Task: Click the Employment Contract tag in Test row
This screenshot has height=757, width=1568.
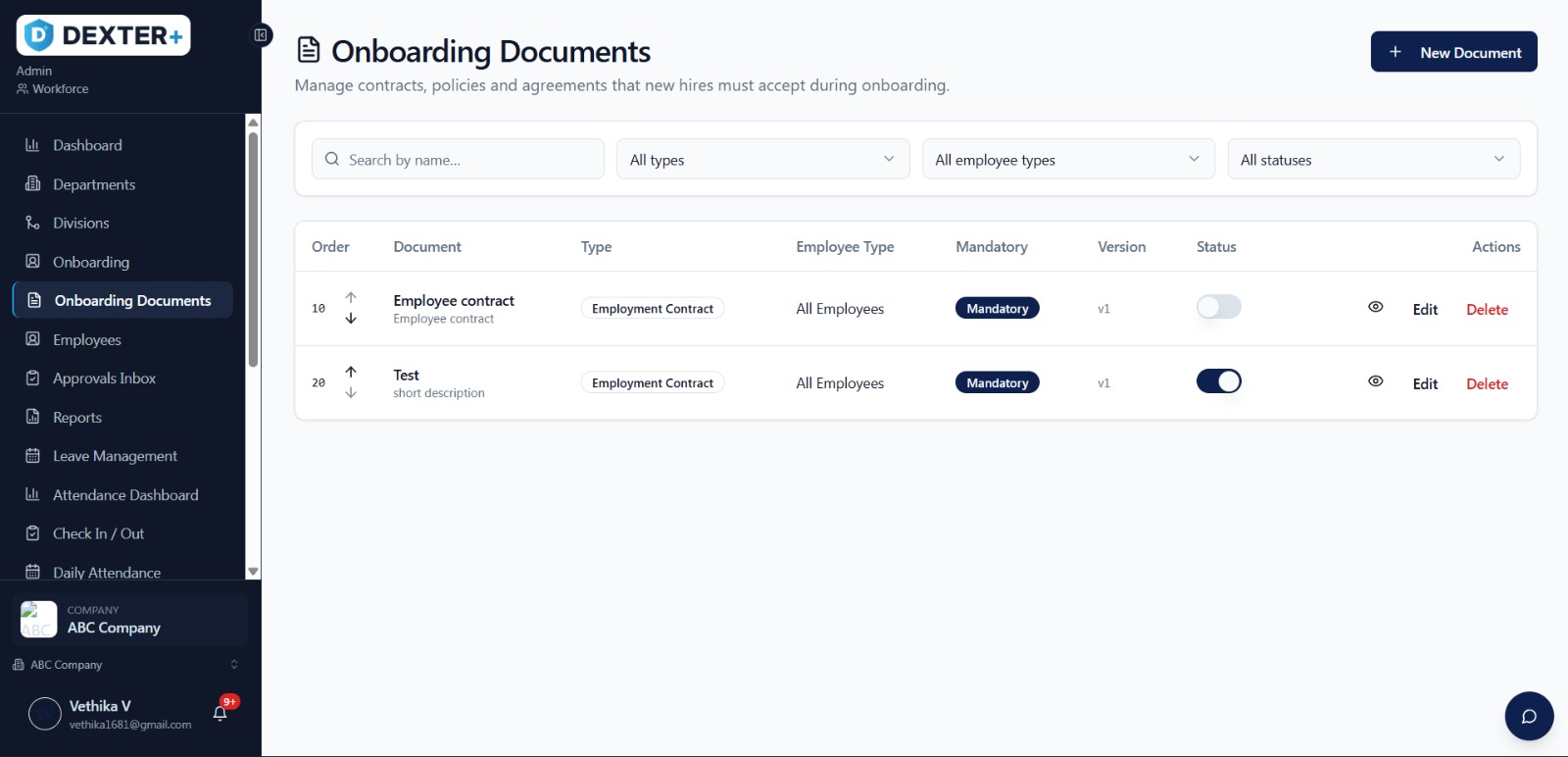Action: (x=653, y=382)
